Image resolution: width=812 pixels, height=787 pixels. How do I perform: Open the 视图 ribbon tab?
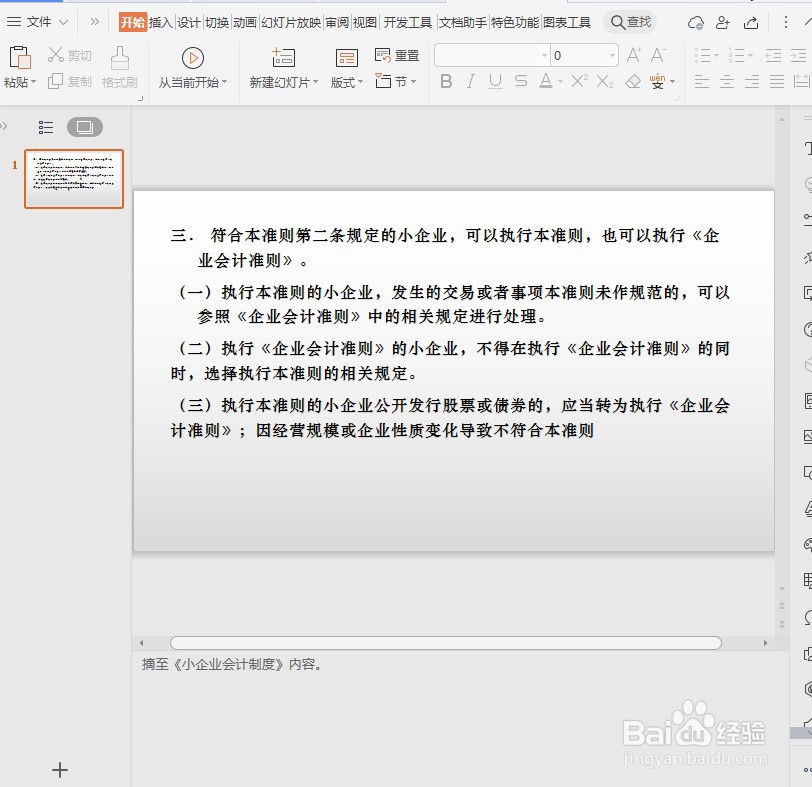(365, 22)
